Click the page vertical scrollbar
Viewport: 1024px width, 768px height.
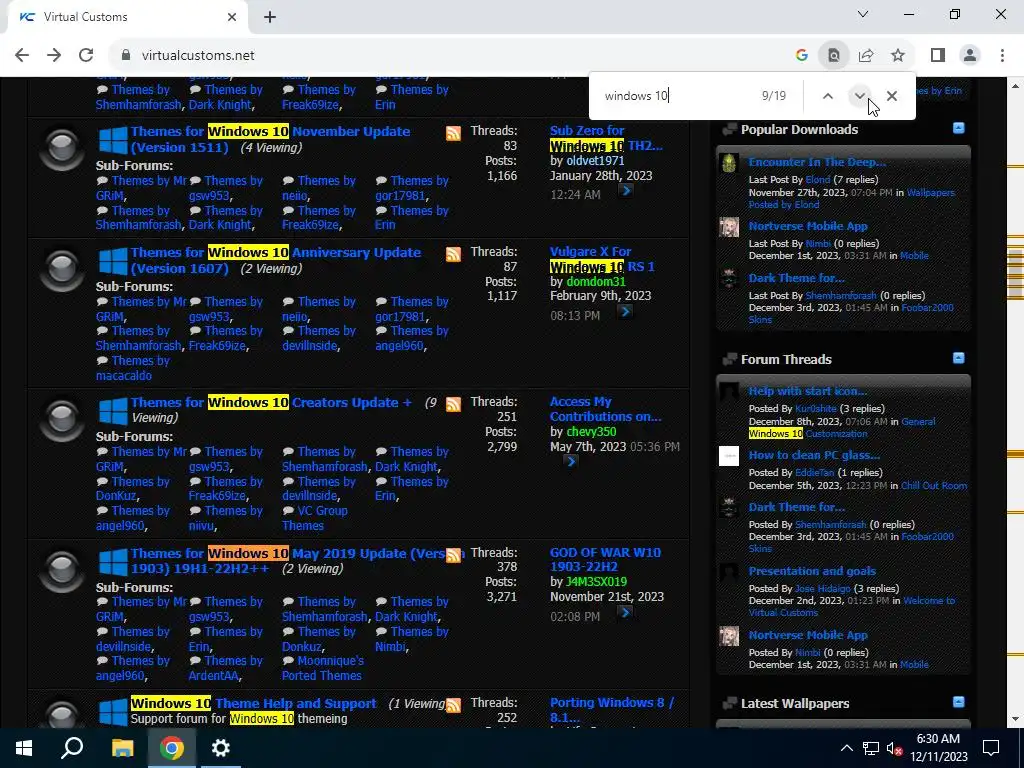pos(1015,402)
